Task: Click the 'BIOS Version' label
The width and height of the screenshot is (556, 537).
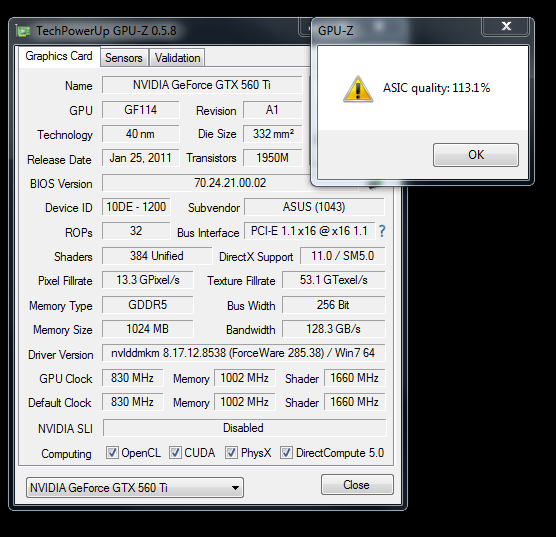Action: [x=61, y=184]
